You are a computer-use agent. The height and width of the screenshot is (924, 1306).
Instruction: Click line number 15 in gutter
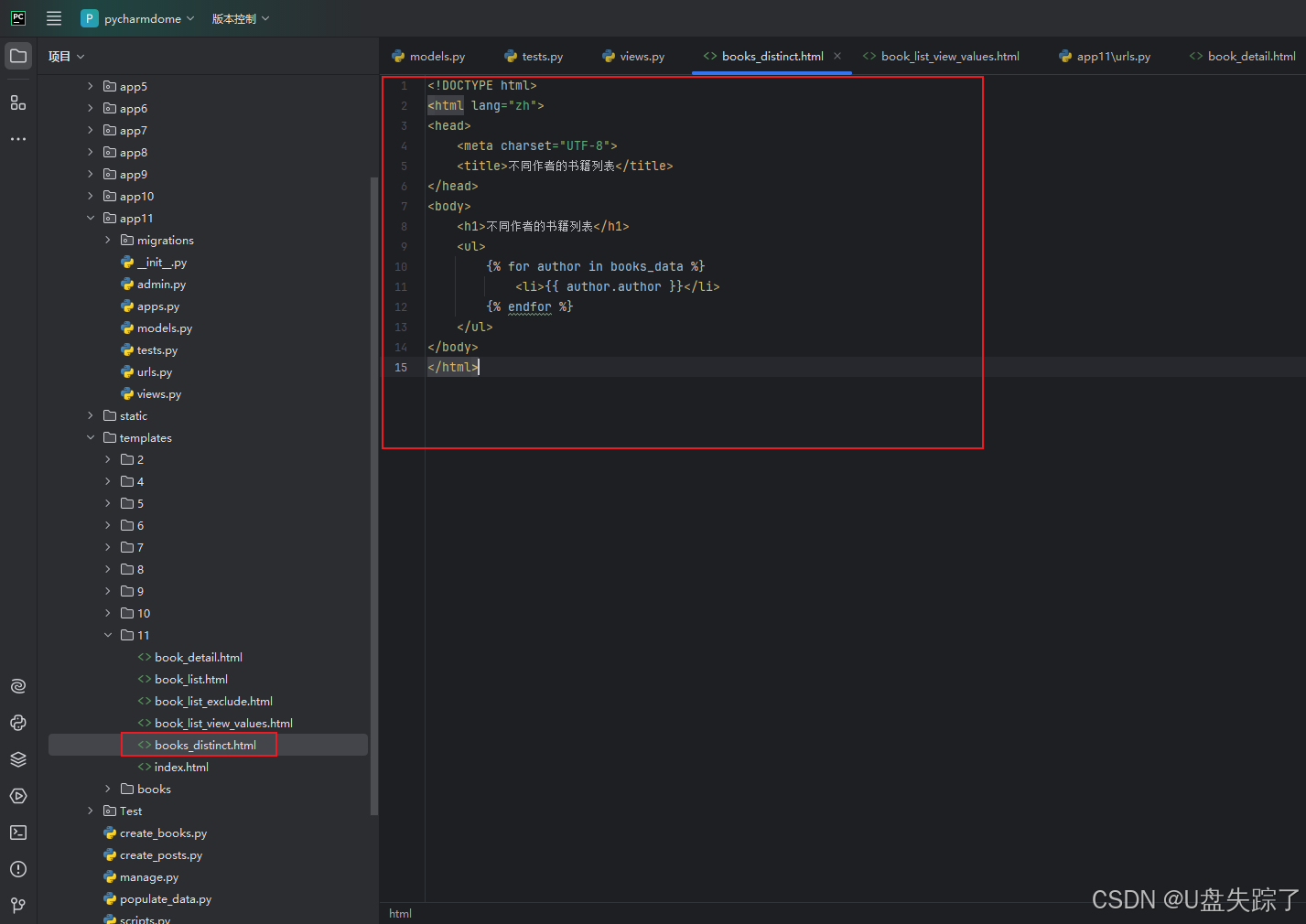(x=401, y=367)
